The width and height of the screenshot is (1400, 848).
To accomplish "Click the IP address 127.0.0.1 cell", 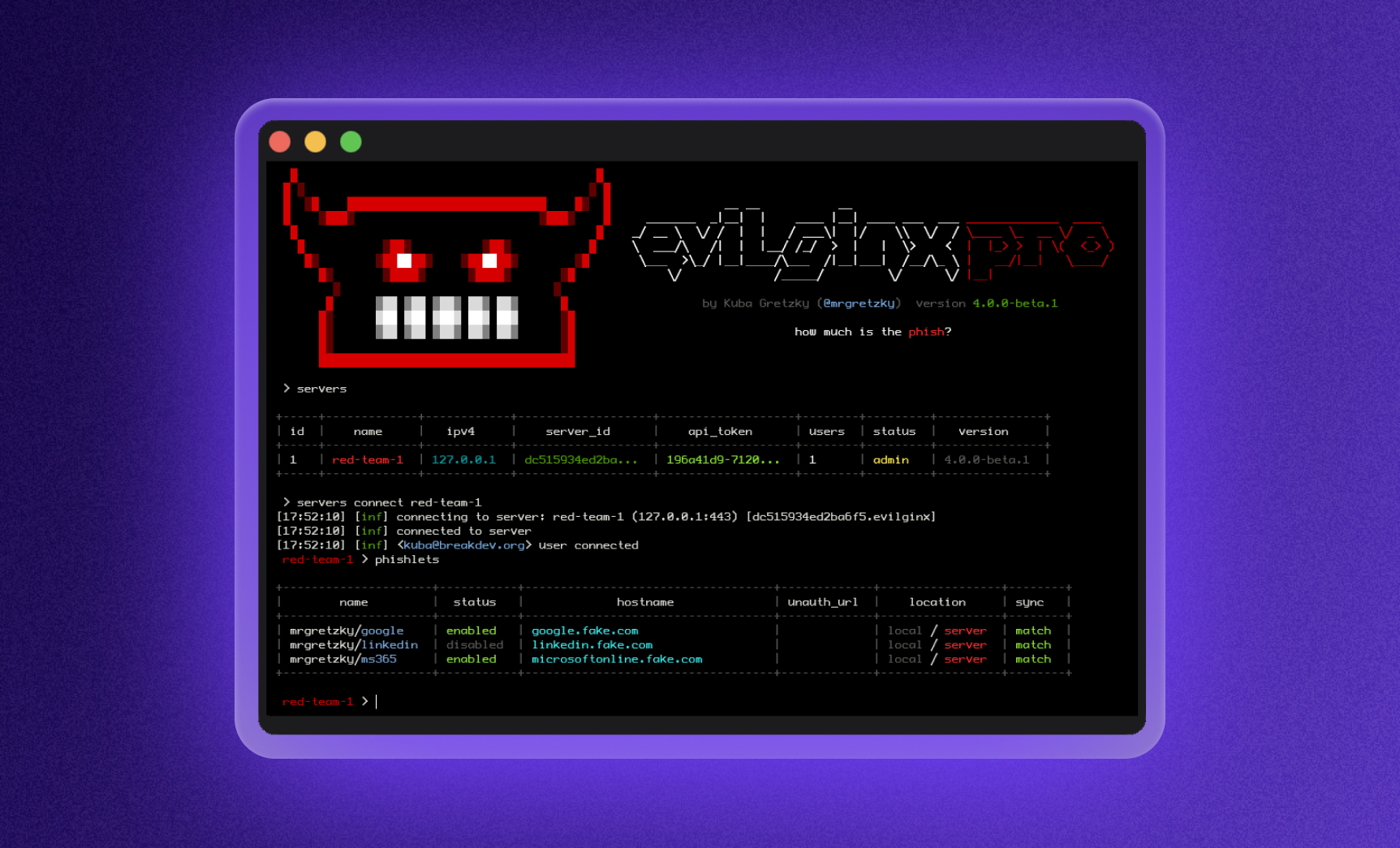I will point(463,460).
